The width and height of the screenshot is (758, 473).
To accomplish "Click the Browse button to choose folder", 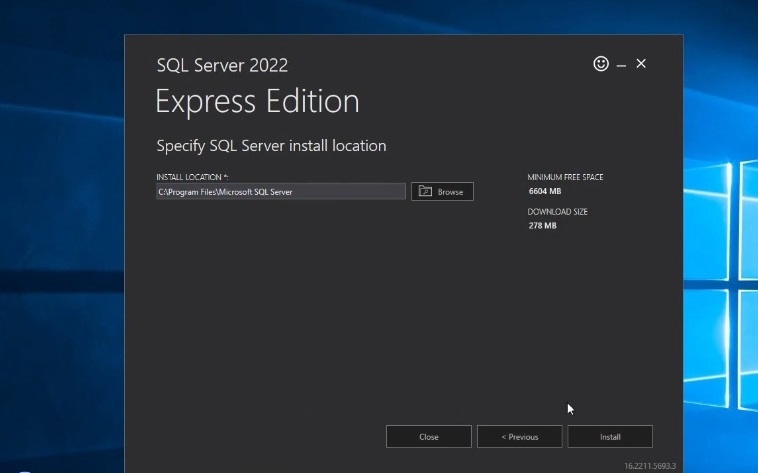I will pyautogui.click(x=442, y=192).
